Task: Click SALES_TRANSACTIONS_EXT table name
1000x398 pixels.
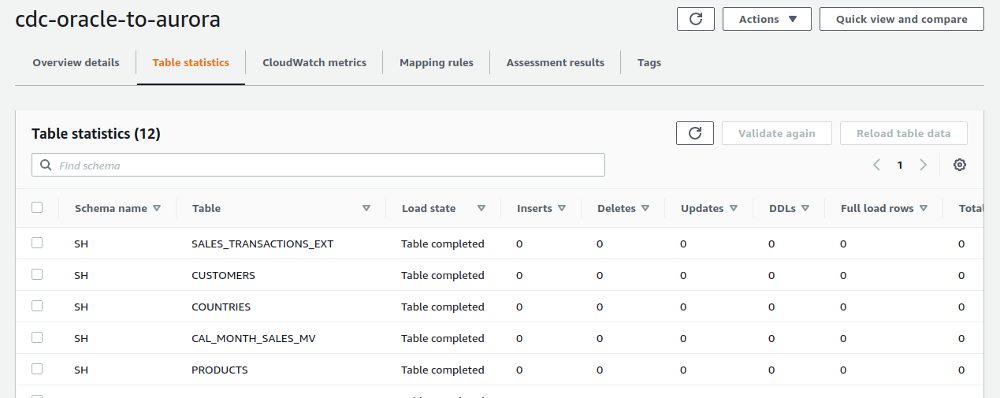Action: click(x=262, y=244)
